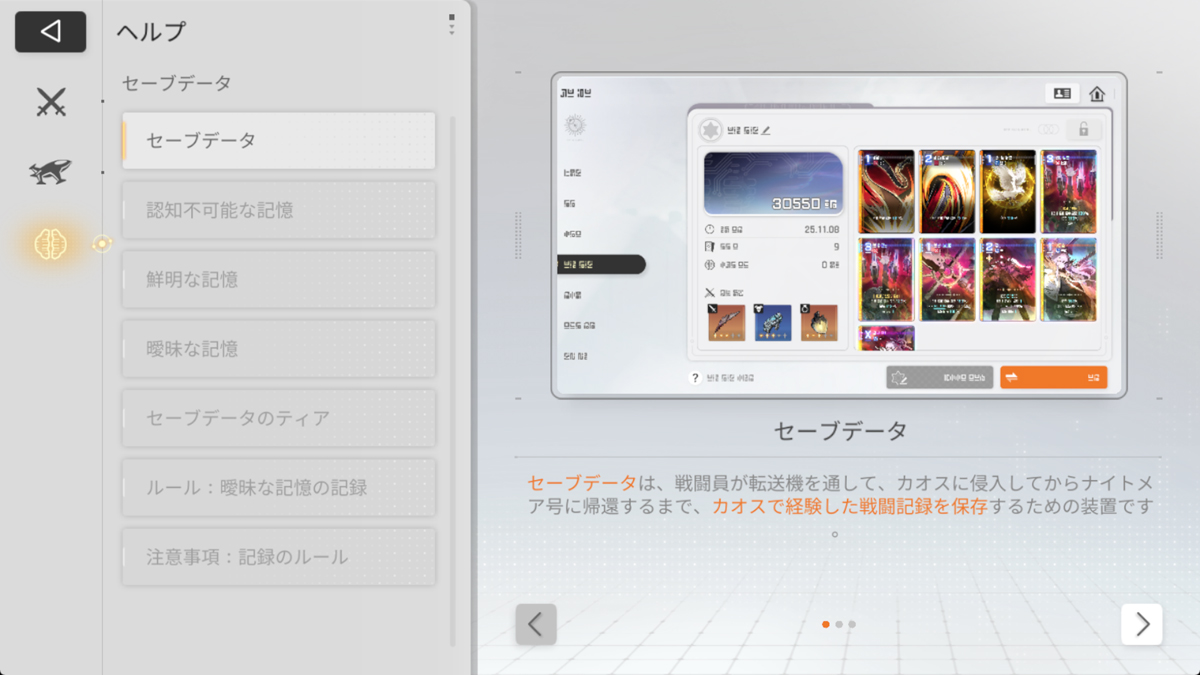Jump to the second page indicator dot
This screenshot has width=1200, height=675.
tap(839, 625)
